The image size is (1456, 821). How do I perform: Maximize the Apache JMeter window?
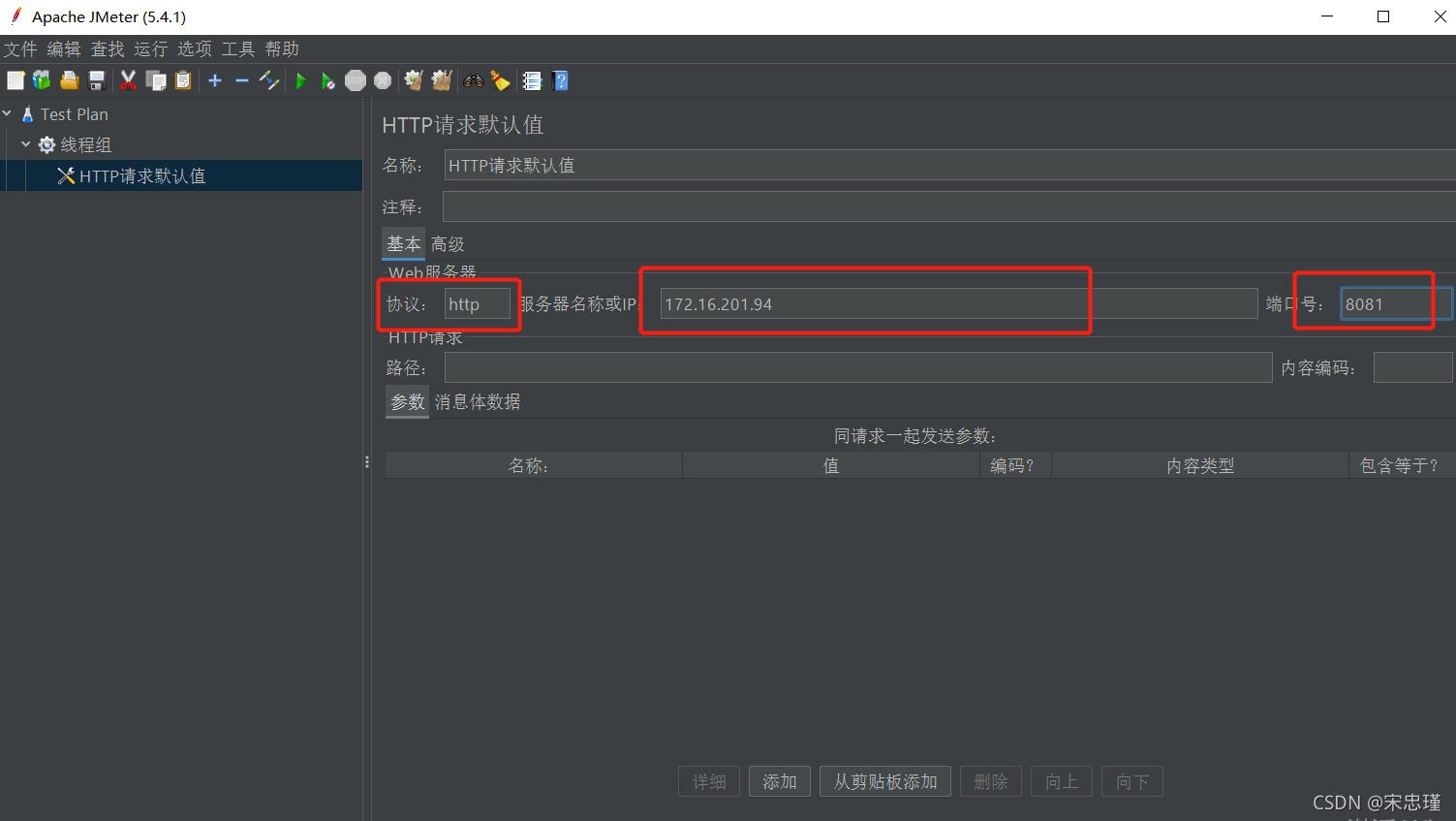[x=1383, y=16]
